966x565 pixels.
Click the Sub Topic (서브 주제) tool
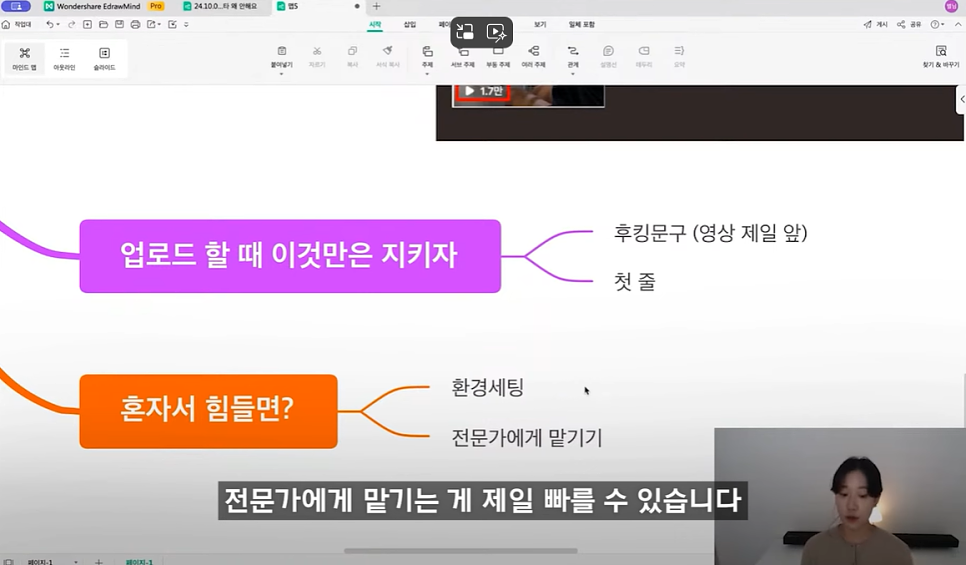(463, 57)
